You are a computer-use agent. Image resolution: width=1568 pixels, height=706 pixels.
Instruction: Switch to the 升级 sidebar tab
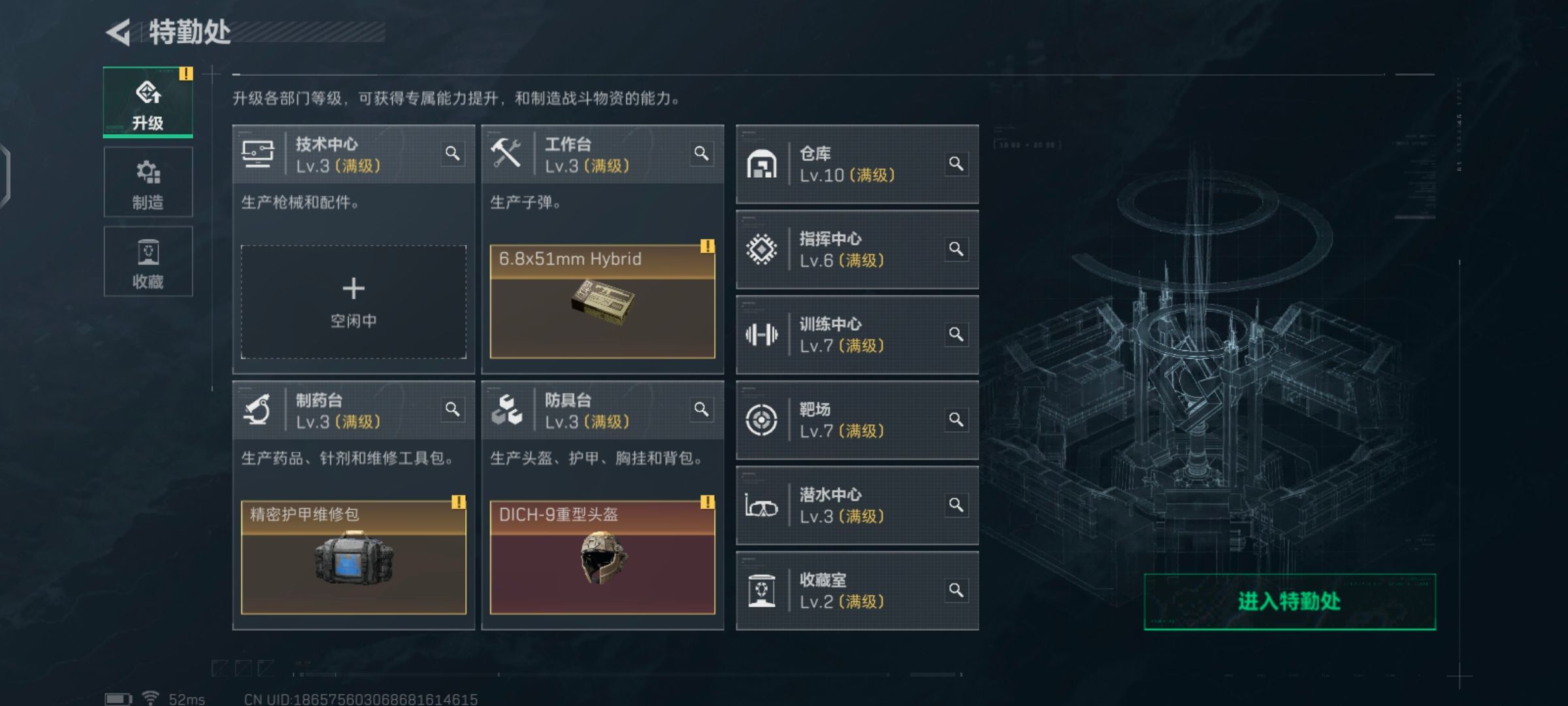[x=148, y=102]
